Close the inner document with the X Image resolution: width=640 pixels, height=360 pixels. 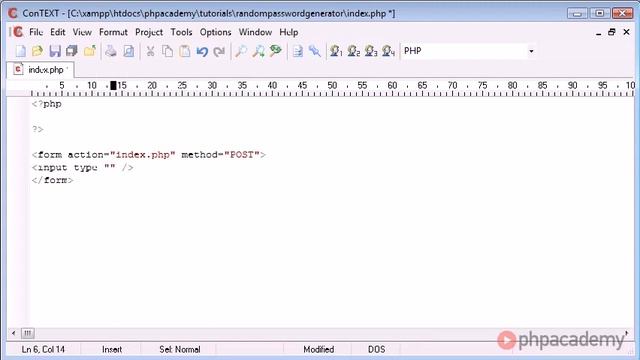click(627, 32)
